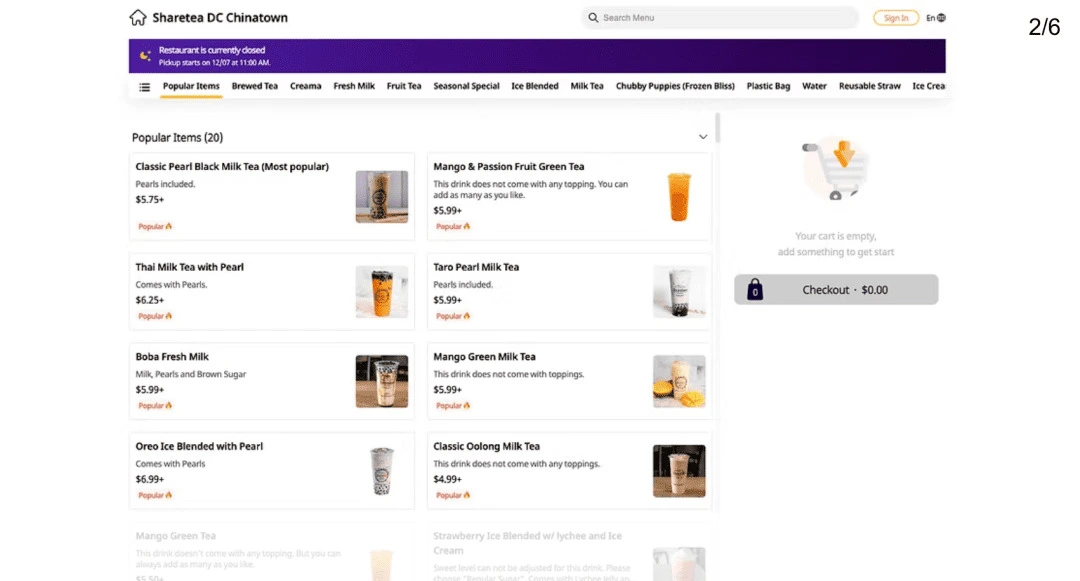Open the Reusable Straw tab
The image size is (1080, 581).
[x=869, y=86]
